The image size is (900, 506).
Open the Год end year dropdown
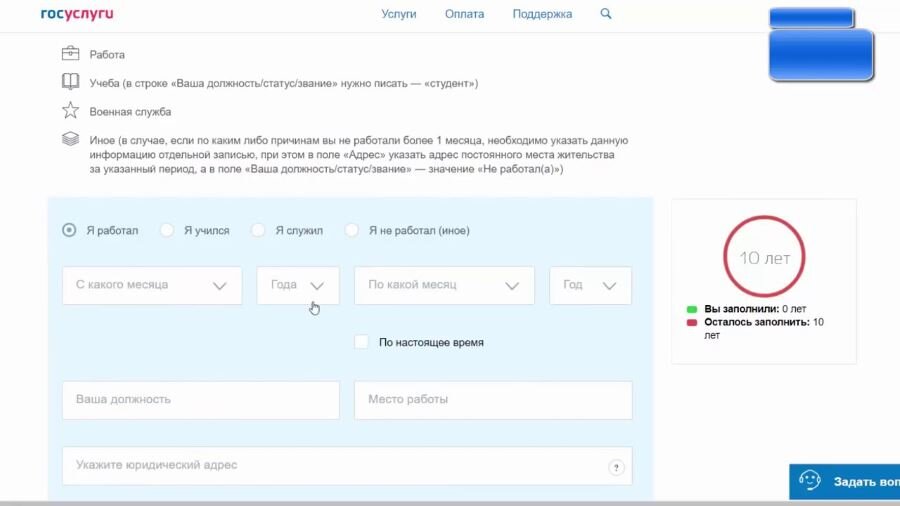(x=591, y=285)
